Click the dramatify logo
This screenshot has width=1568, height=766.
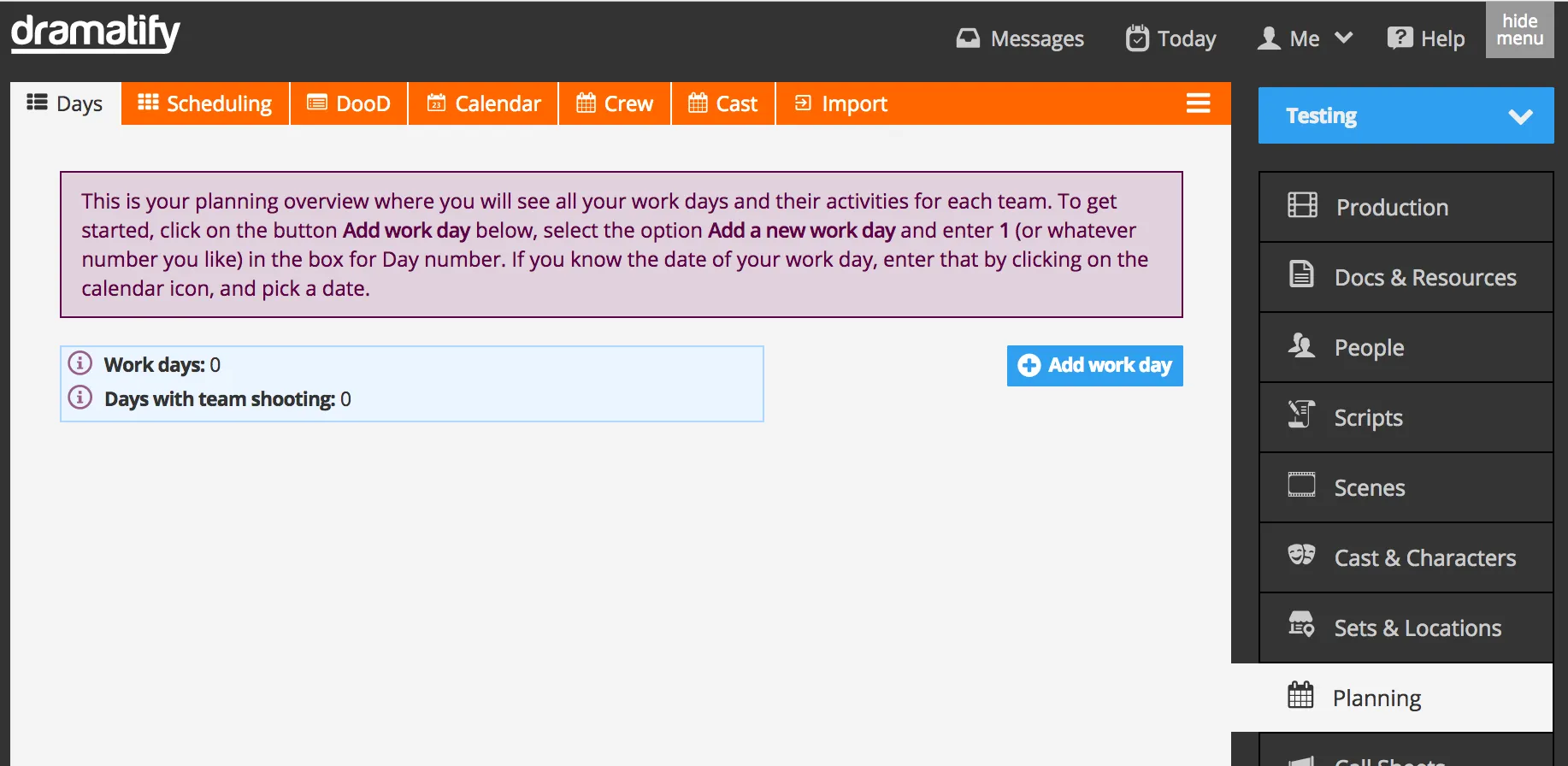click(x=95, y=34)
